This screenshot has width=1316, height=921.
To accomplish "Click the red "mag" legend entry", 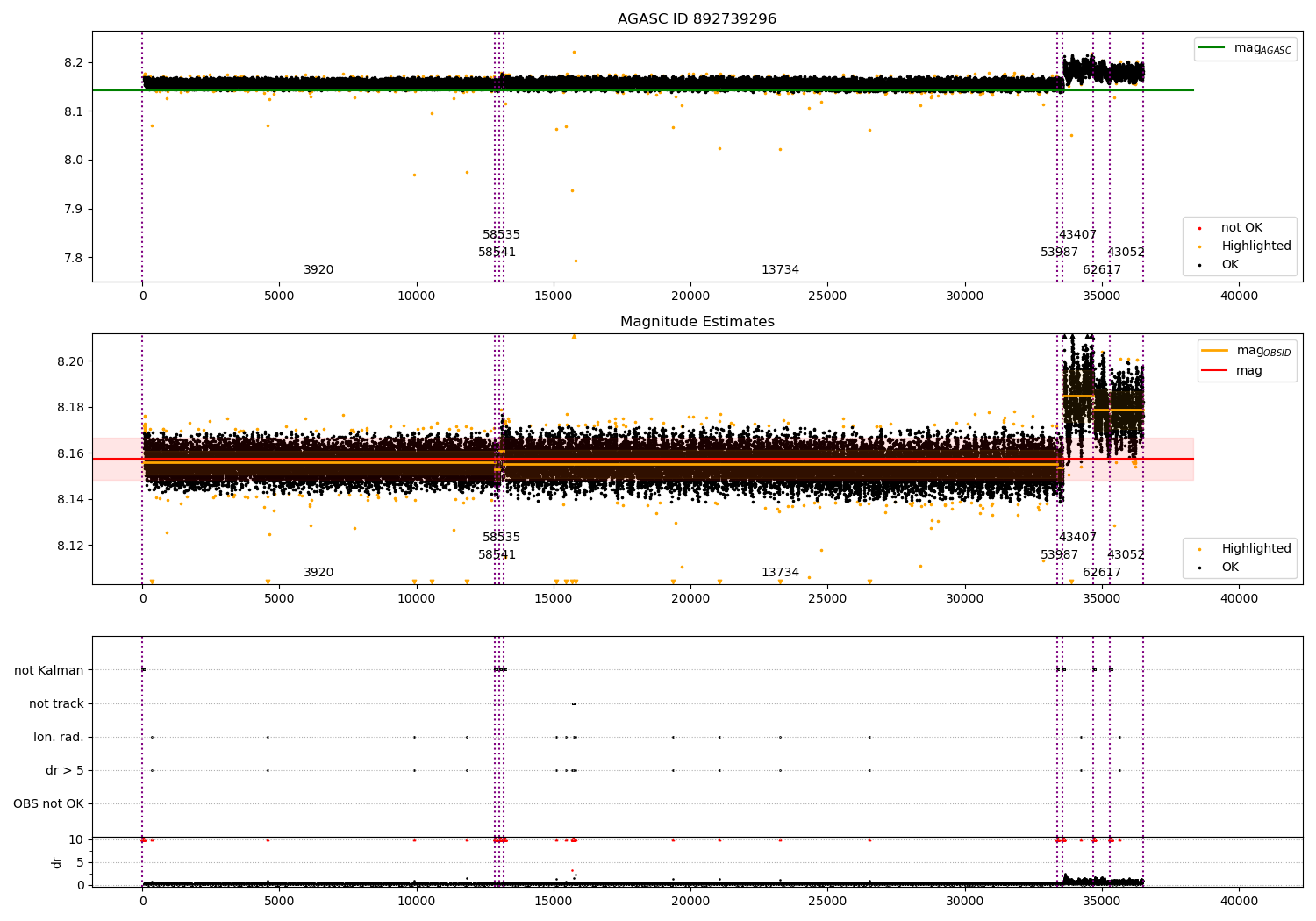I will (1232, 371).
